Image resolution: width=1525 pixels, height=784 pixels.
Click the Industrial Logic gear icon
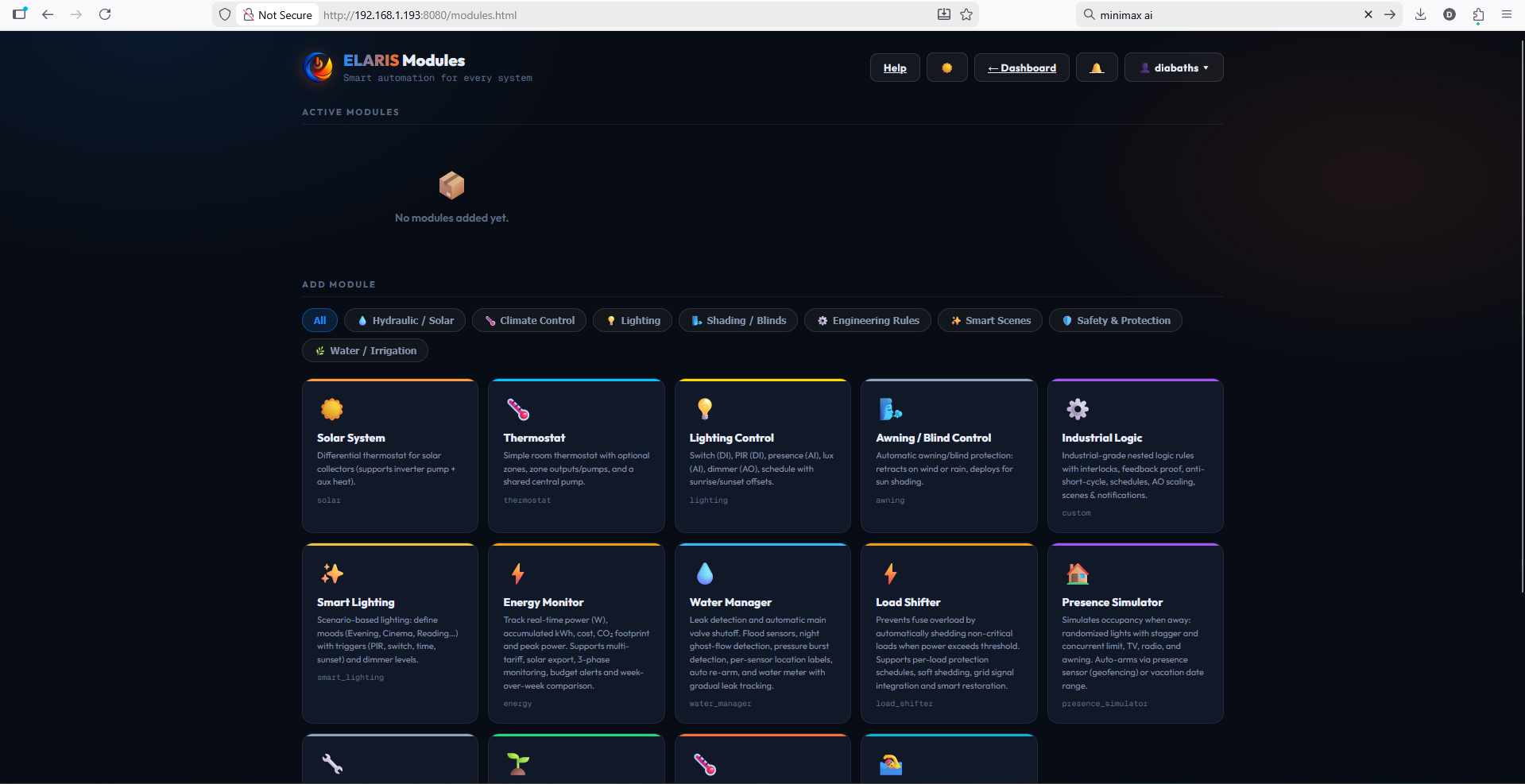1077,409
